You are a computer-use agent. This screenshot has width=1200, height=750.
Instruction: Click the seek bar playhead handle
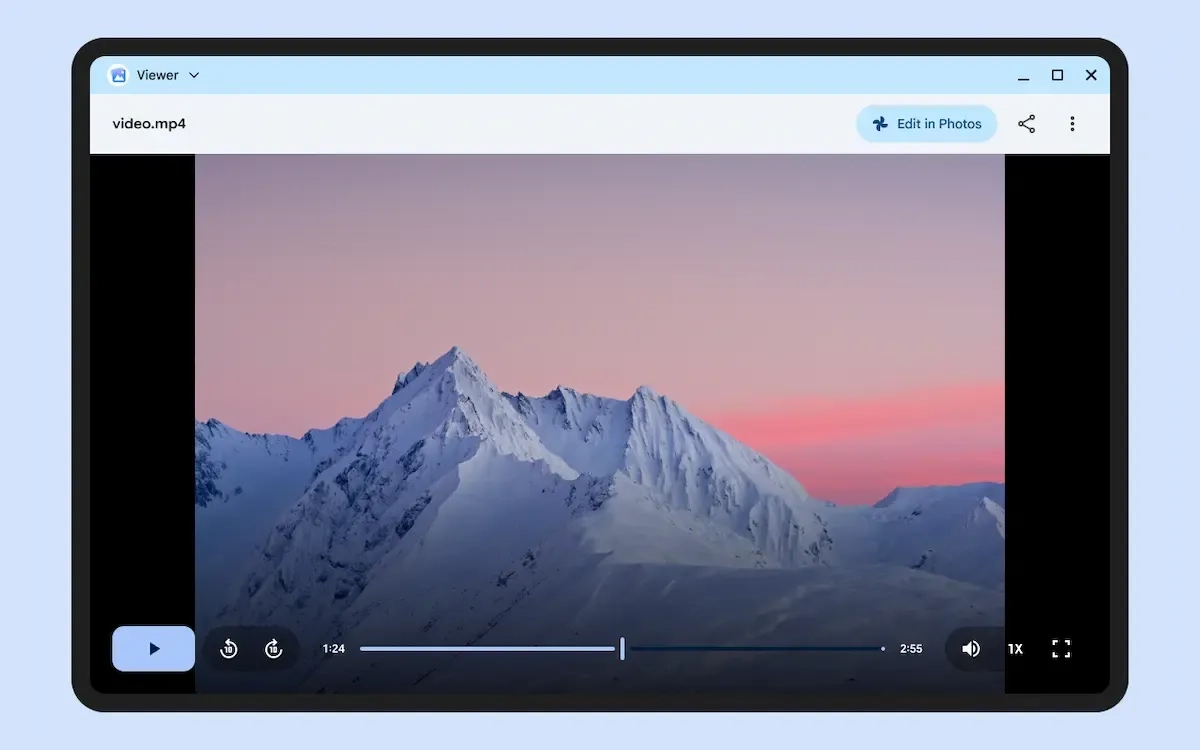tap(622, 649)
